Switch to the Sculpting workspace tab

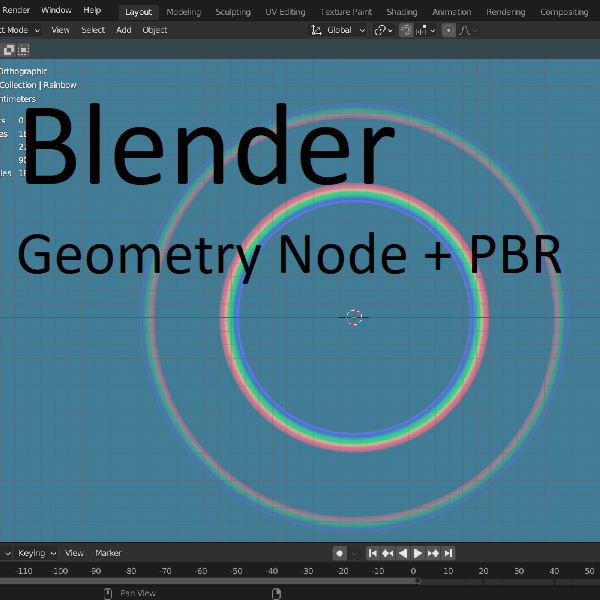pyautogui.click(x=233, y=12)
